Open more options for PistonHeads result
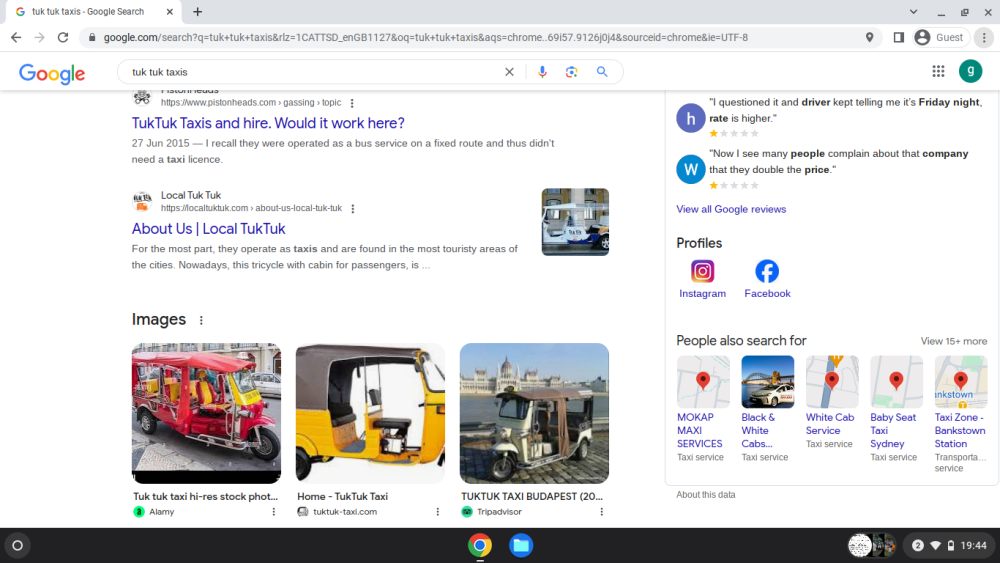 (x=352, y=103)
